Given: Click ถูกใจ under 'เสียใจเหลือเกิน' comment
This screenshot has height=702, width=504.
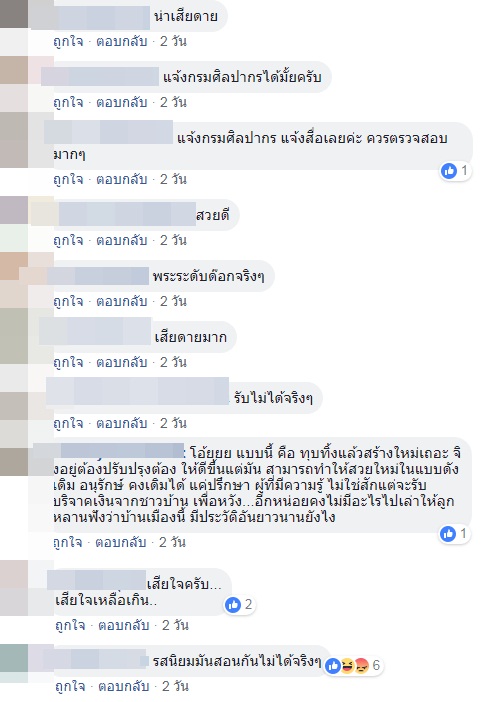Looking at the screenshot, I should click(x=70, y=625).
